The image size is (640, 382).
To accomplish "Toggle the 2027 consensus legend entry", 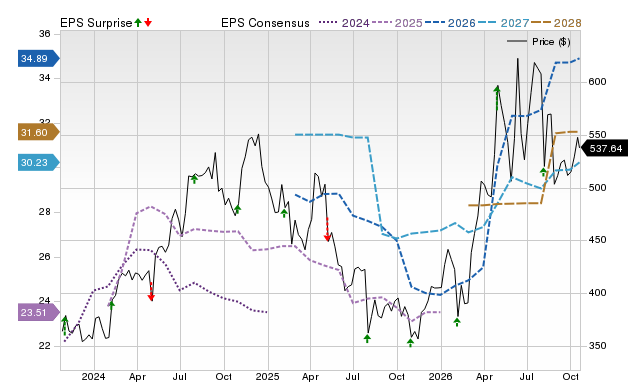I will (x=503, y=23).
